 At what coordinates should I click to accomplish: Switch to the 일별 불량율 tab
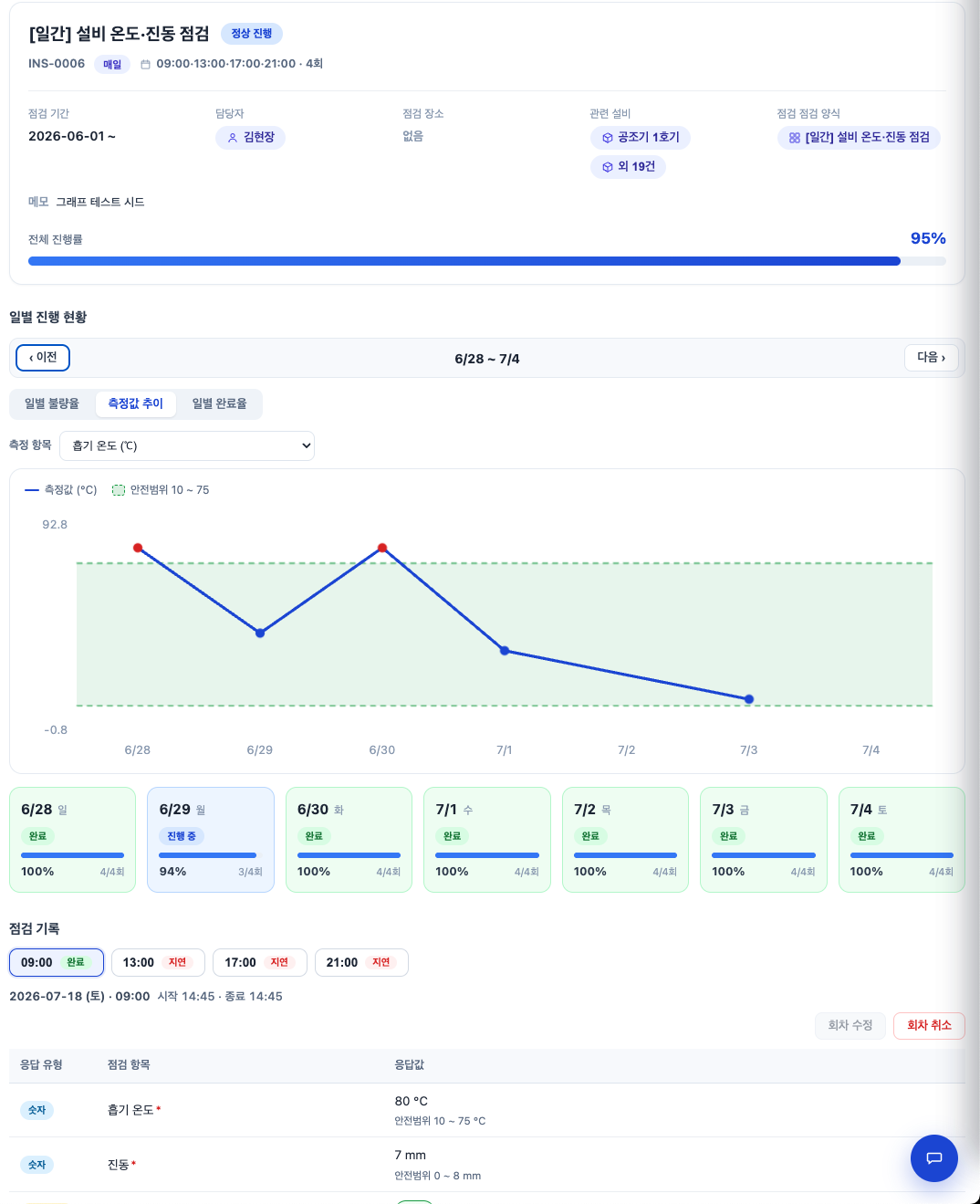pos(52,403)
